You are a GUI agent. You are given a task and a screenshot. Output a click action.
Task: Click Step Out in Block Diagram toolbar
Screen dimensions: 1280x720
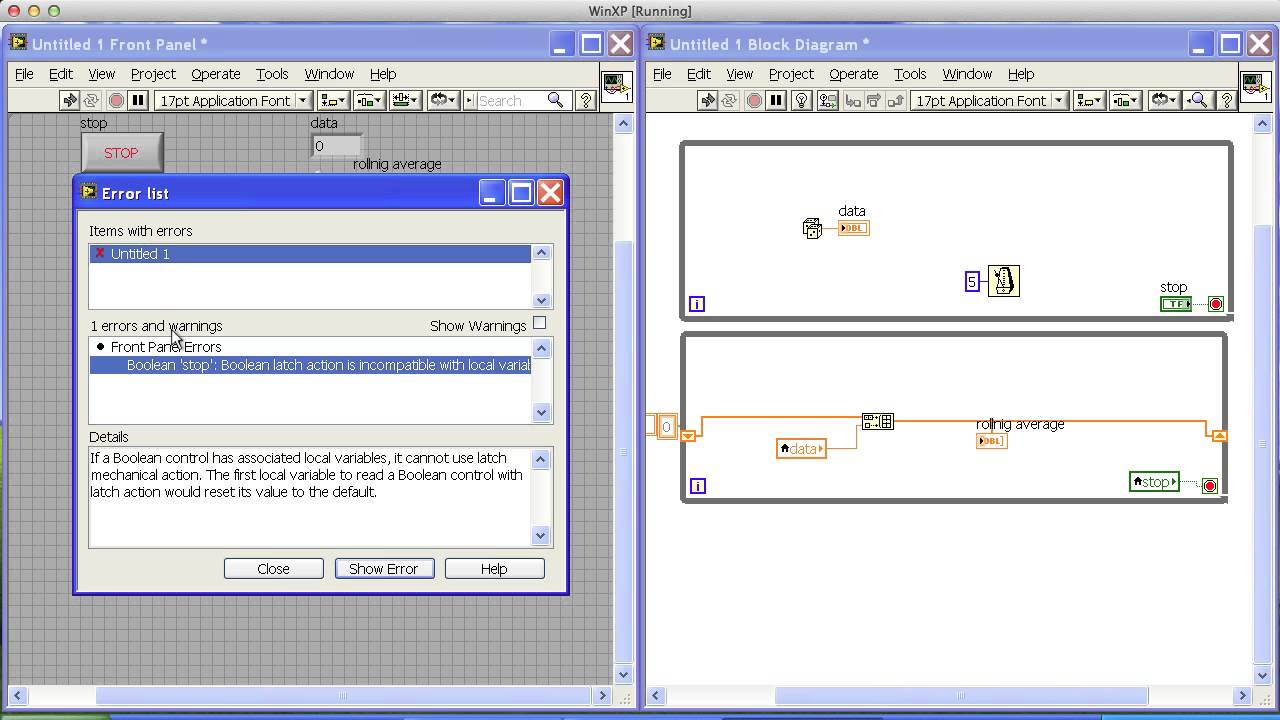(x=896, y=100)
